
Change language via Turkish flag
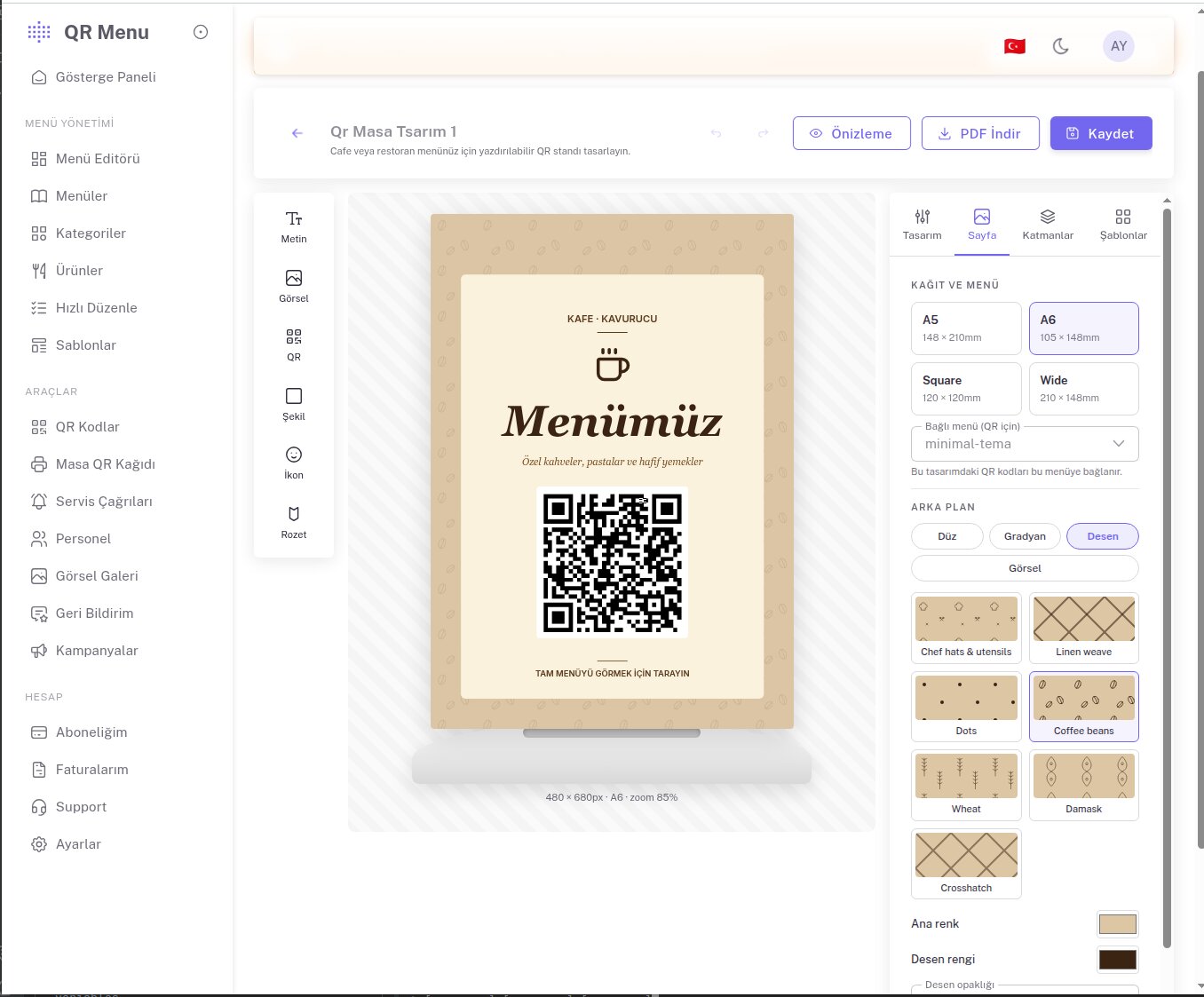1015,46
